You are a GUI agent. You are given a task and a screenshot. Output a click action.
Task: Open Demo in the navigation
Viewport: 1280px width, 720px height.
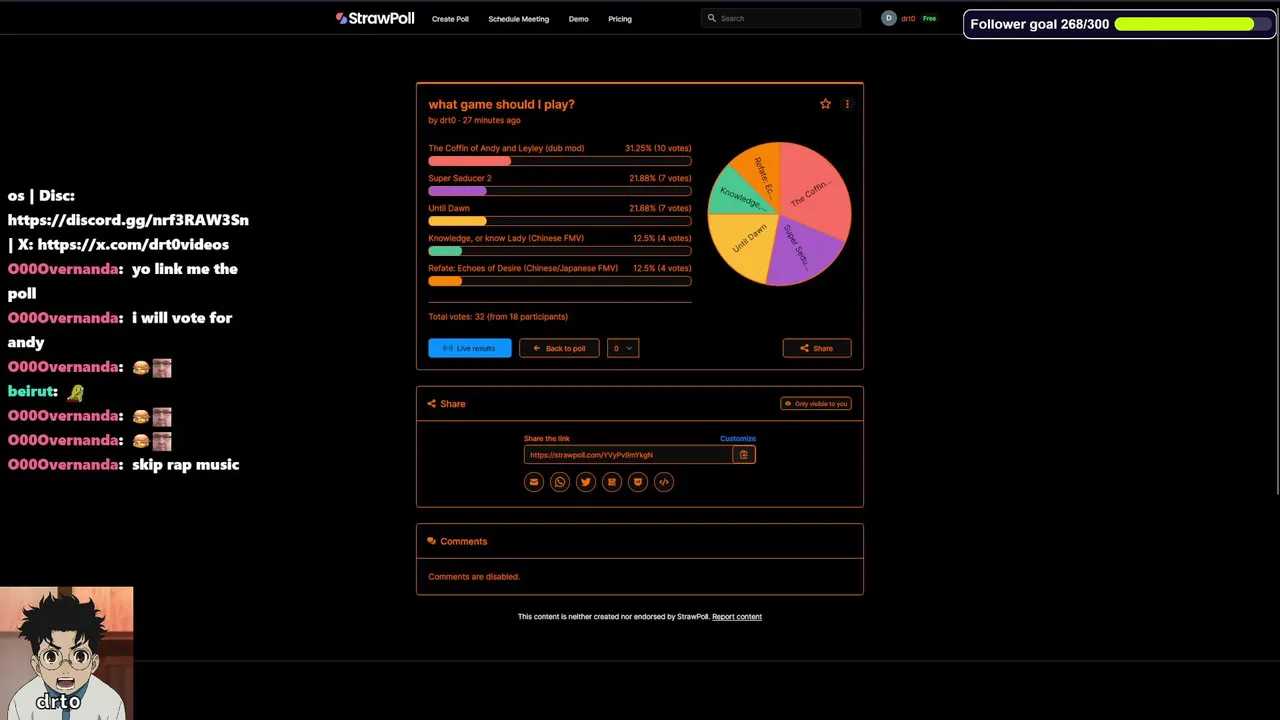(x=578, y=19)
